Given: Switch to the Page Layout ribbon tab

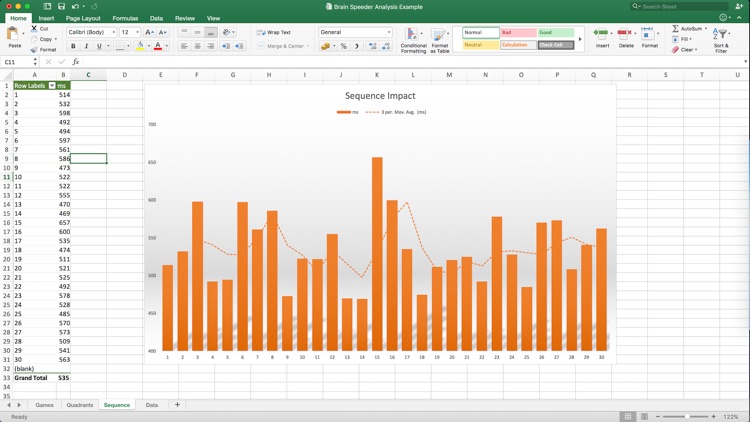Looking at the screenshot, I should [83, 18].
